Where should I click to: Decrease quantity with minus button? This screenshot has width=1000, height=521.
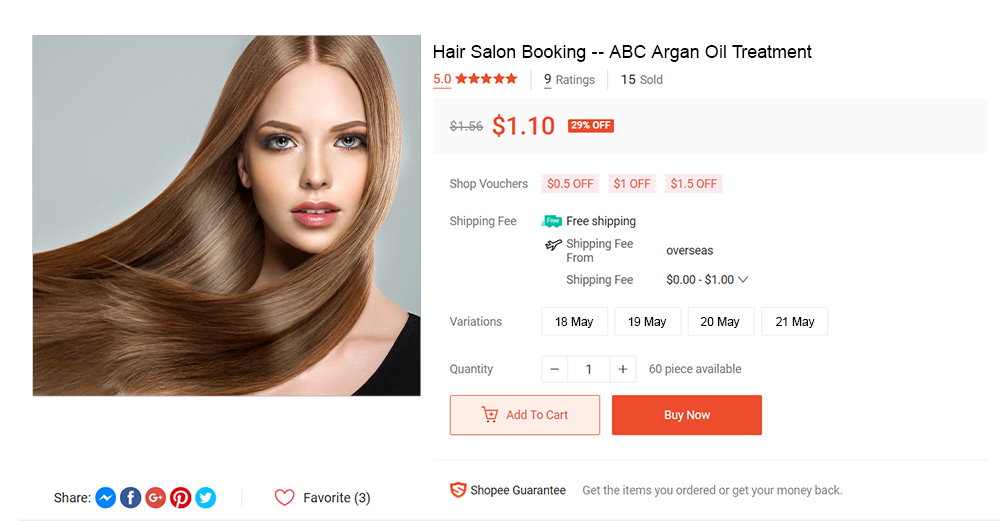[555, 369]
